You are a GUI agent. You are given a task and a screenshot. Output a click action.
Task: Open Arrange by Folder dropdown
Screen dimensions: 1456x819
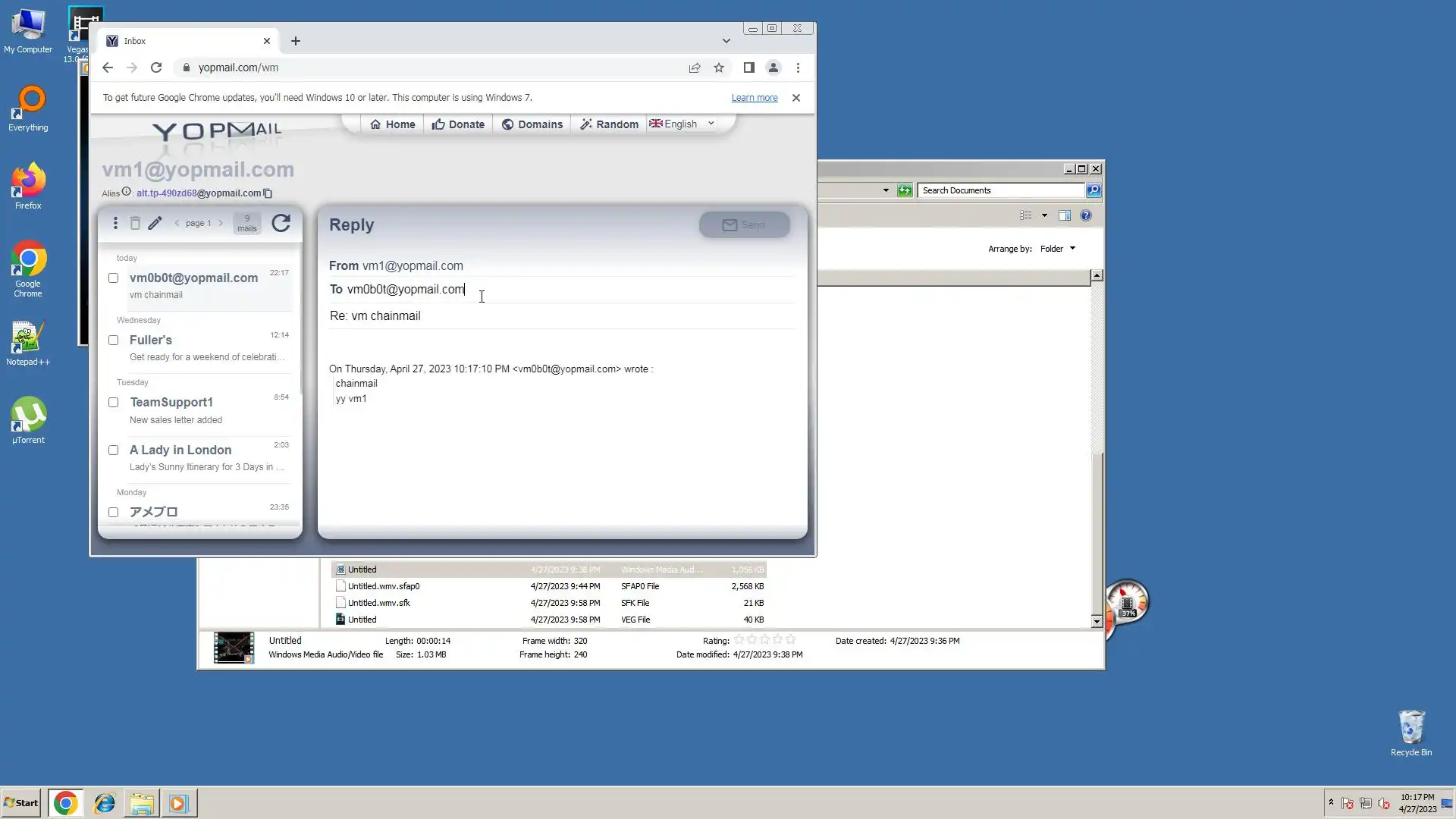point(1057,249)
